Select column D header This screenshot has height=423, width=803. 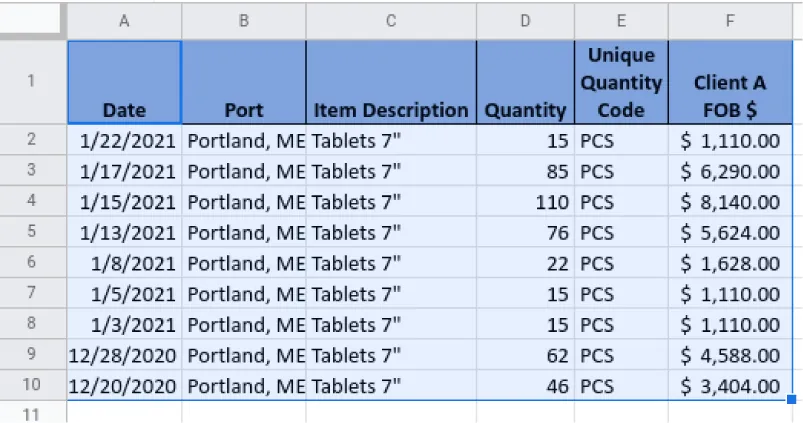[525, 20]
